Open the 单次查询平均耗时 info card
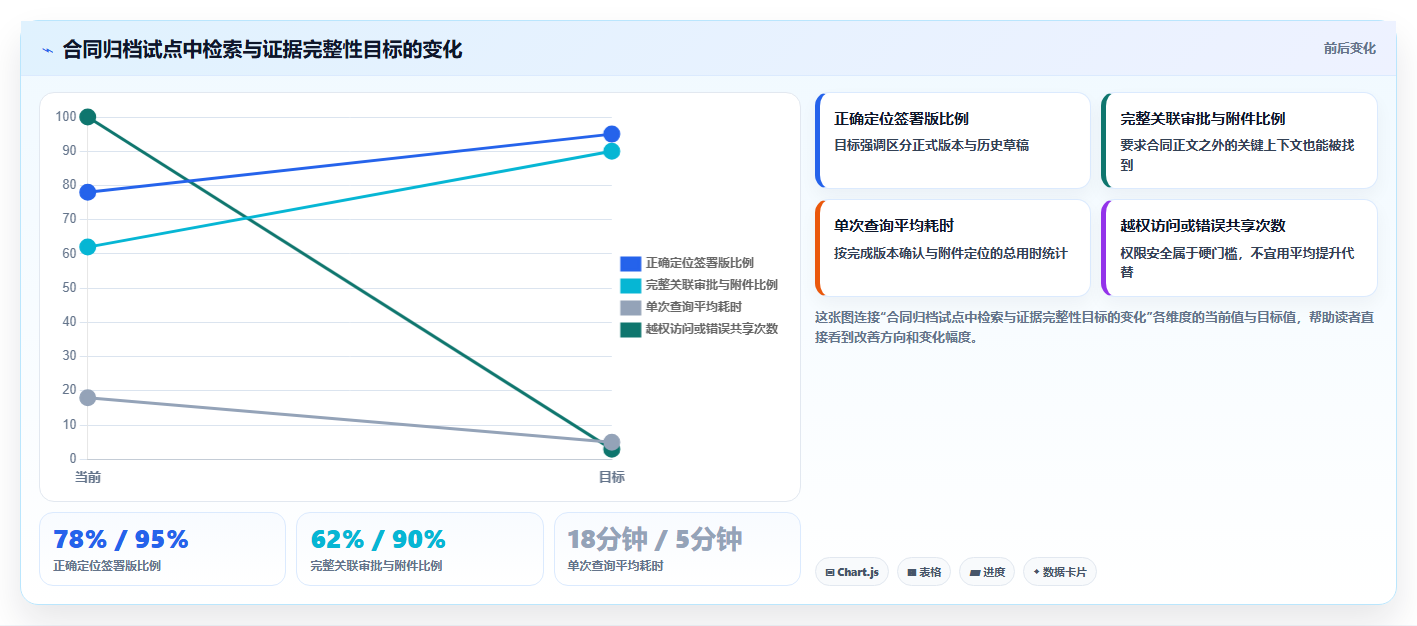 click(x=953, y=248)
